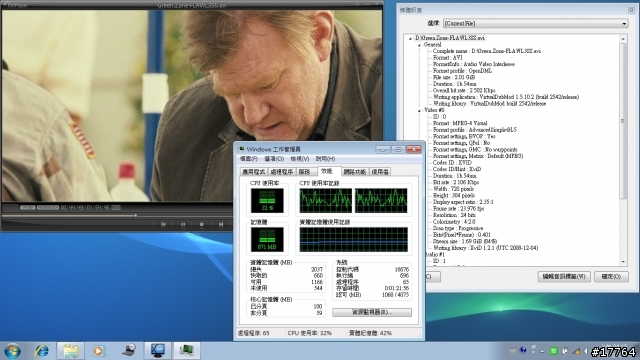Select the General tree node
This screenshot has width=640, height=360.
pos(433,44)
